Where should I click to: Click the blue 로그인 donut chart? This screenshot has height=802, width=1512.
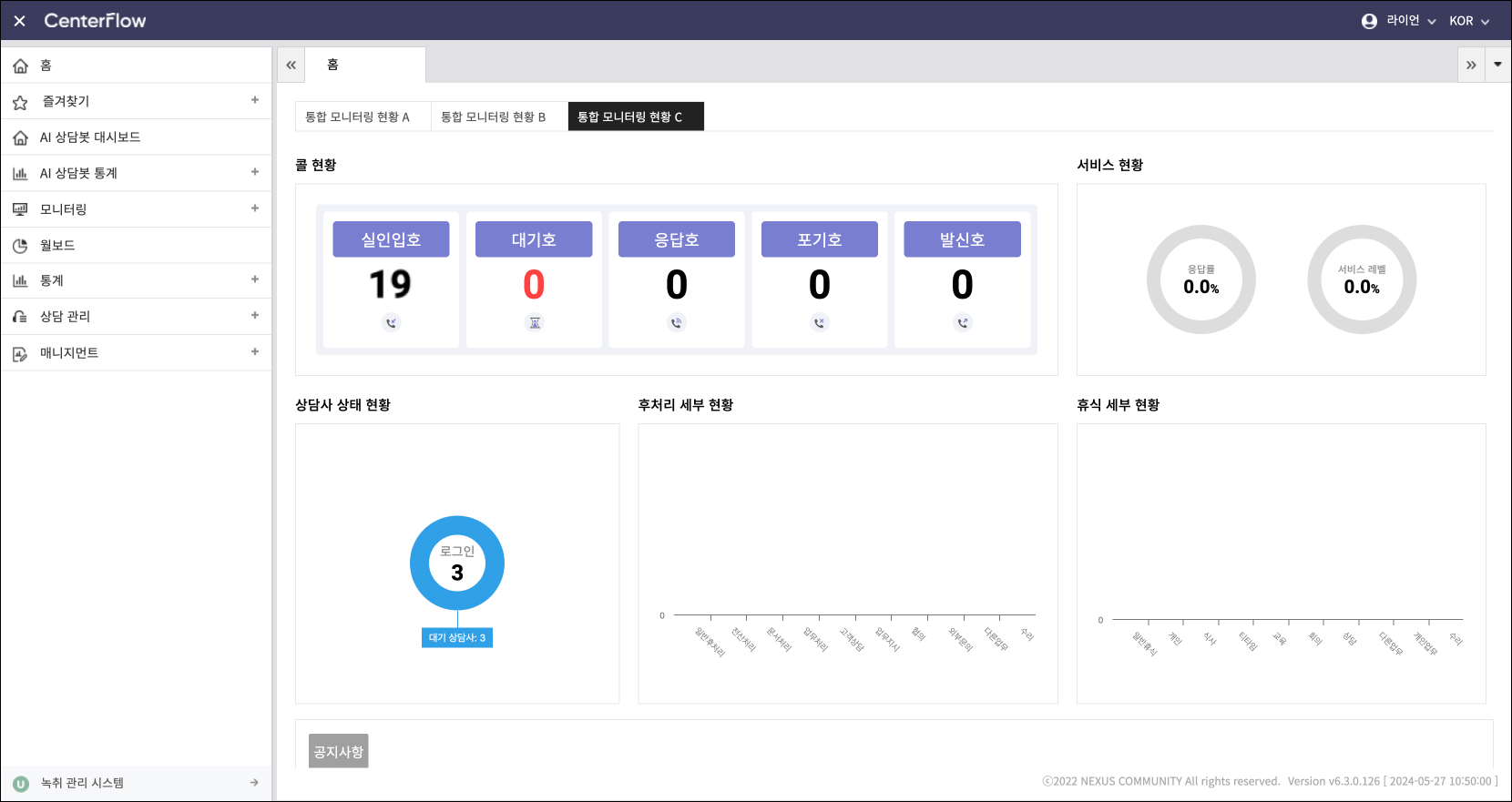click(x=457, y=528)
